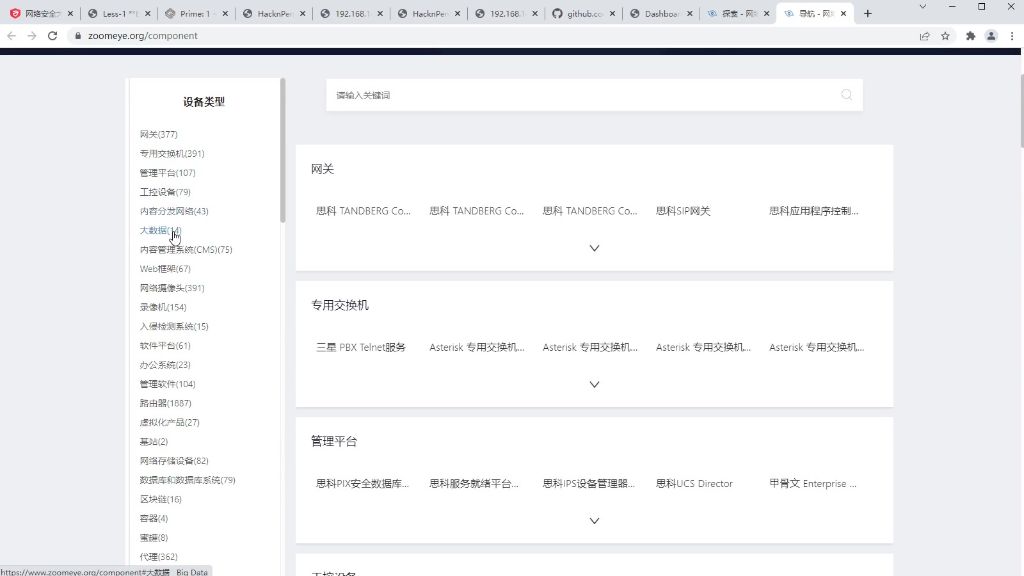Expand the 网关 section chevron
This screenshot has height=576, width=1024.
[594, 248]
